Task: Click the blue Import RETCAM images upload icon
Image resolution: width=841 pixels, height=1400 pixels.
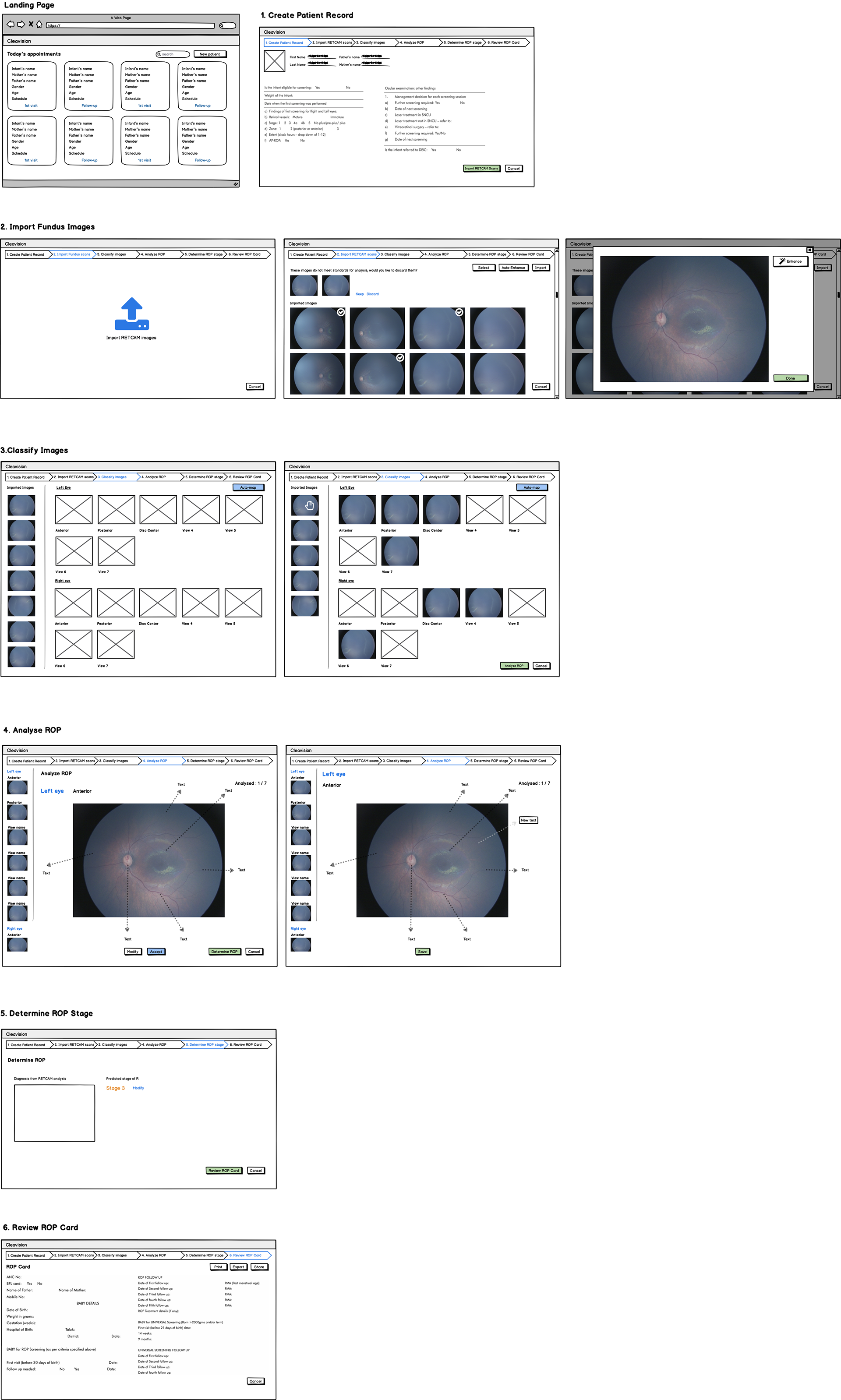Action: 131,314
